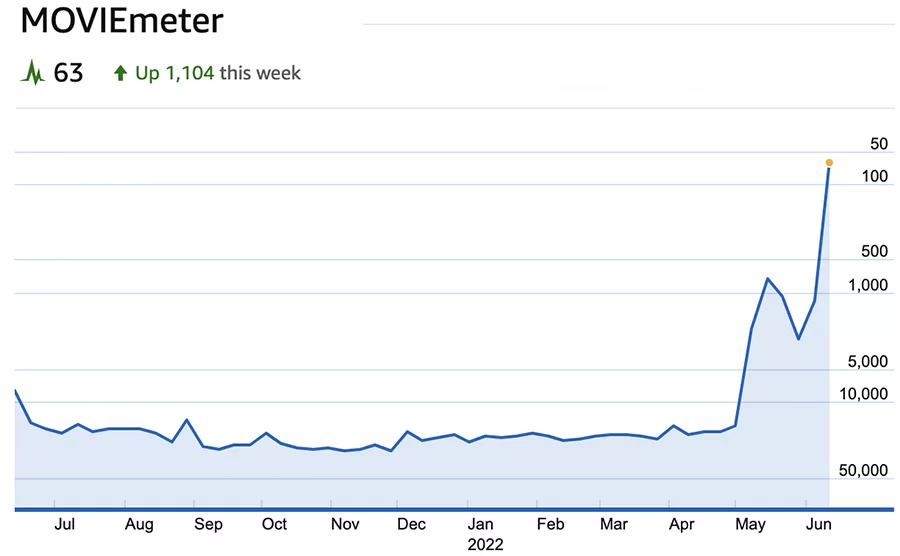Select the Feb axis label
This screenshot has width=900, height=556.
(550, 524)
